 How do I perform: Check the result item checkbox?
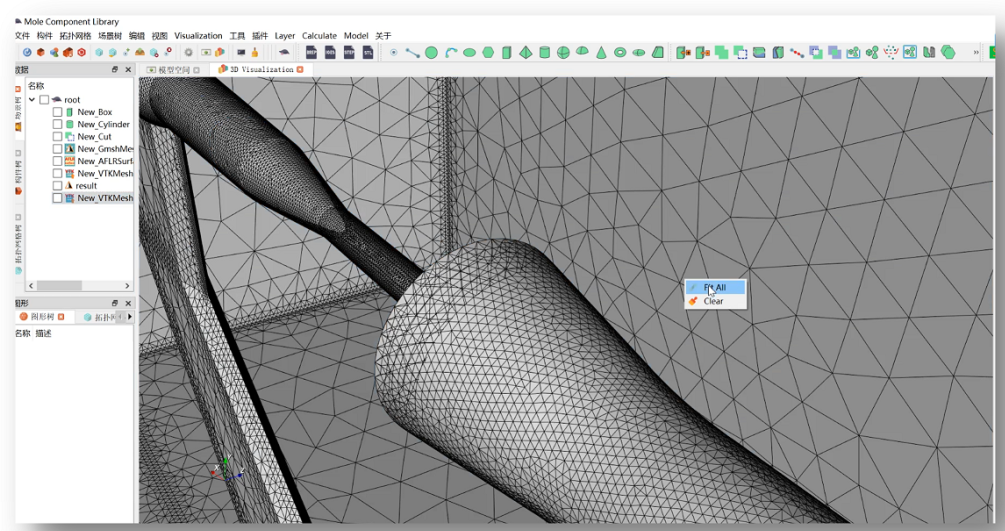pyautogui.click(x=58, y=185)
